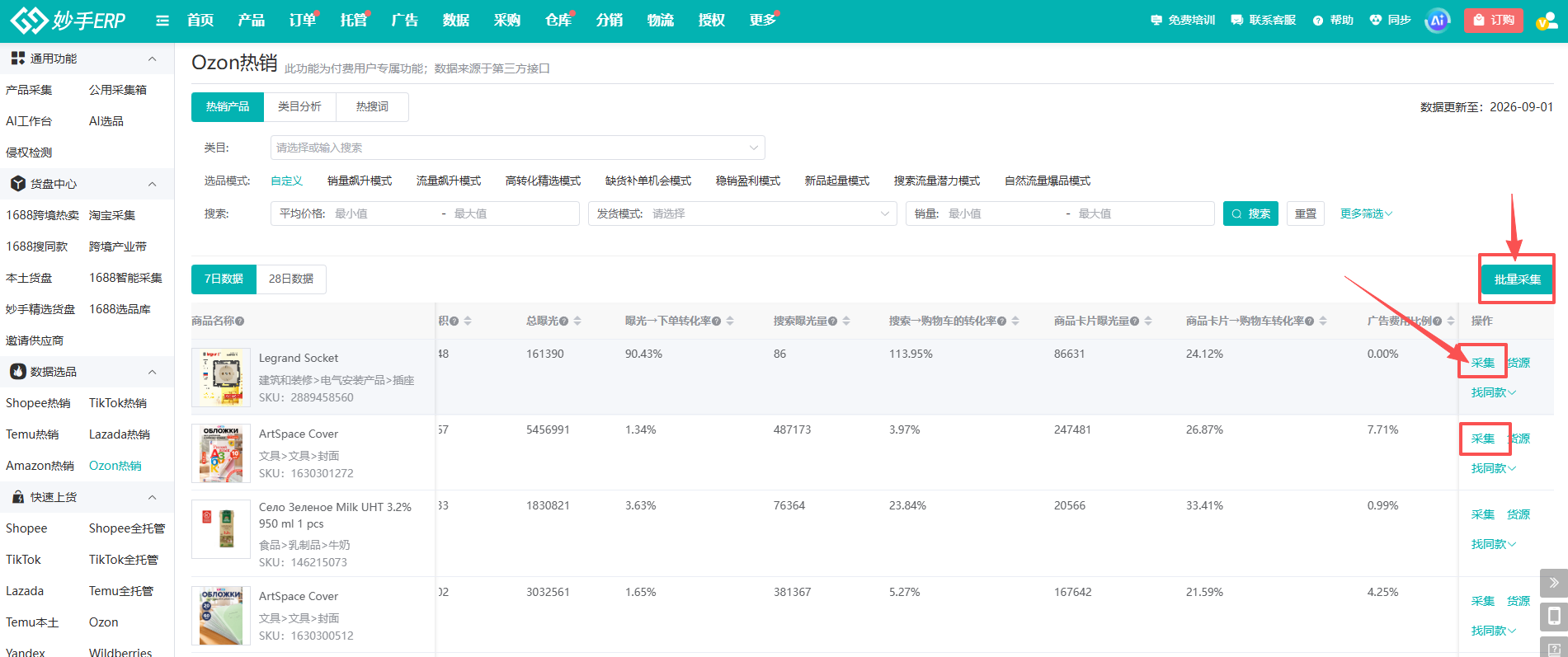This screenshot has width=1568, height=657.
Task: Sort by 曝光→下单转化率 column arrows
Action: pyautogui.click(x=730, y=321)
